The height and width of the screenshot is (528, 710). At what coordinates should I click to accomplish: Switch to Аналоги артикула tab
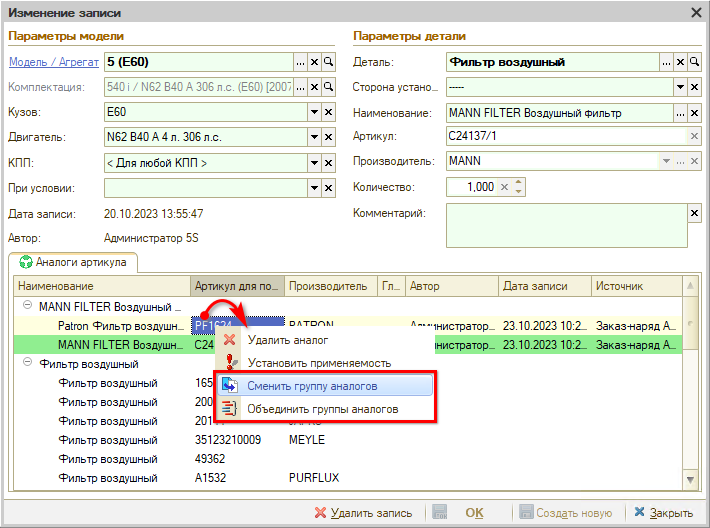click(x=73, y=262)
